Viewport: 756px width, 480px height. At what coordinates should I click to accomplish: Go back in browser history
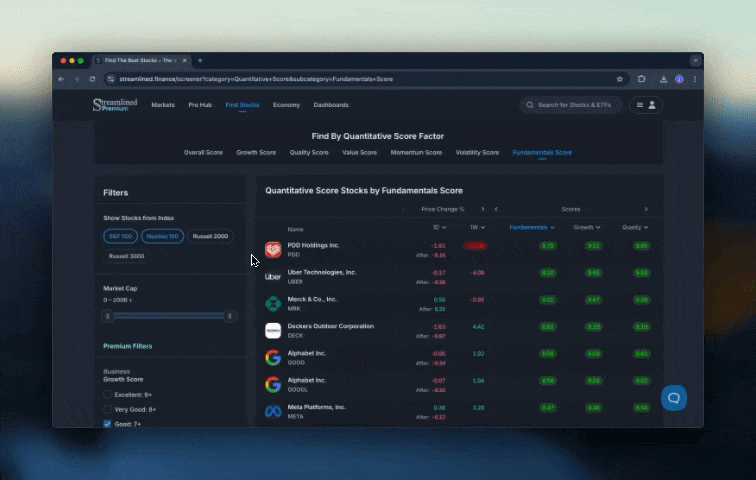(x=61, y=79)
